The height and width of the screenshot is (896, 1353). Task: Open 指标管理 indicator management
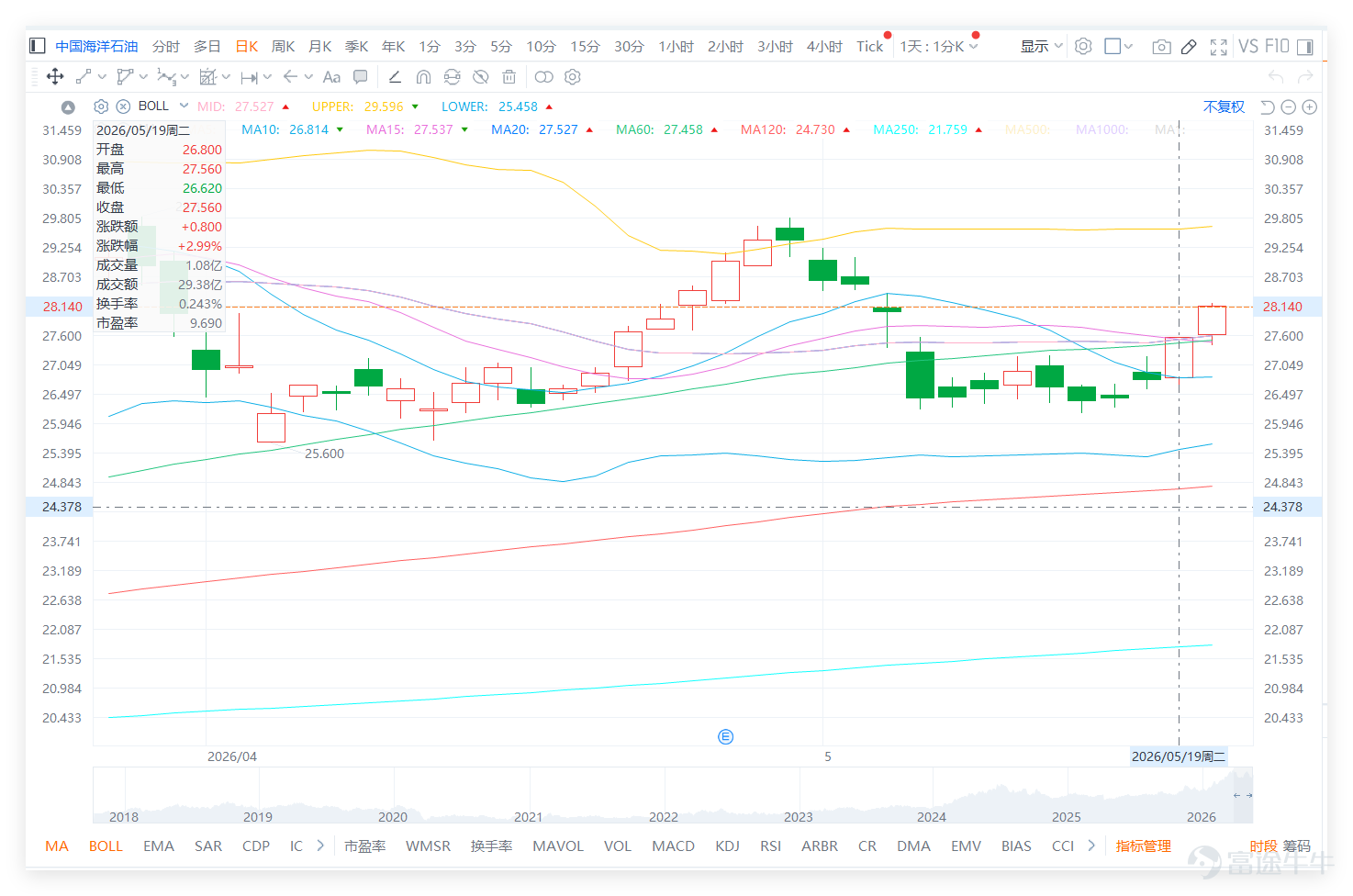(1144, 846)
